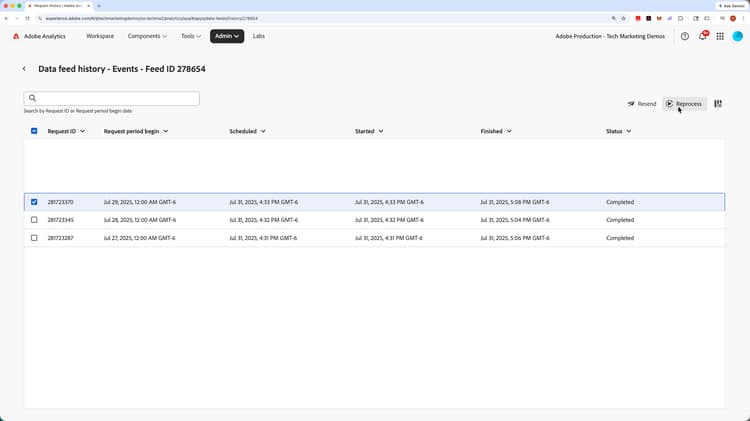
Task: Go back using the left chevron beside title
Action: point(24,69)
